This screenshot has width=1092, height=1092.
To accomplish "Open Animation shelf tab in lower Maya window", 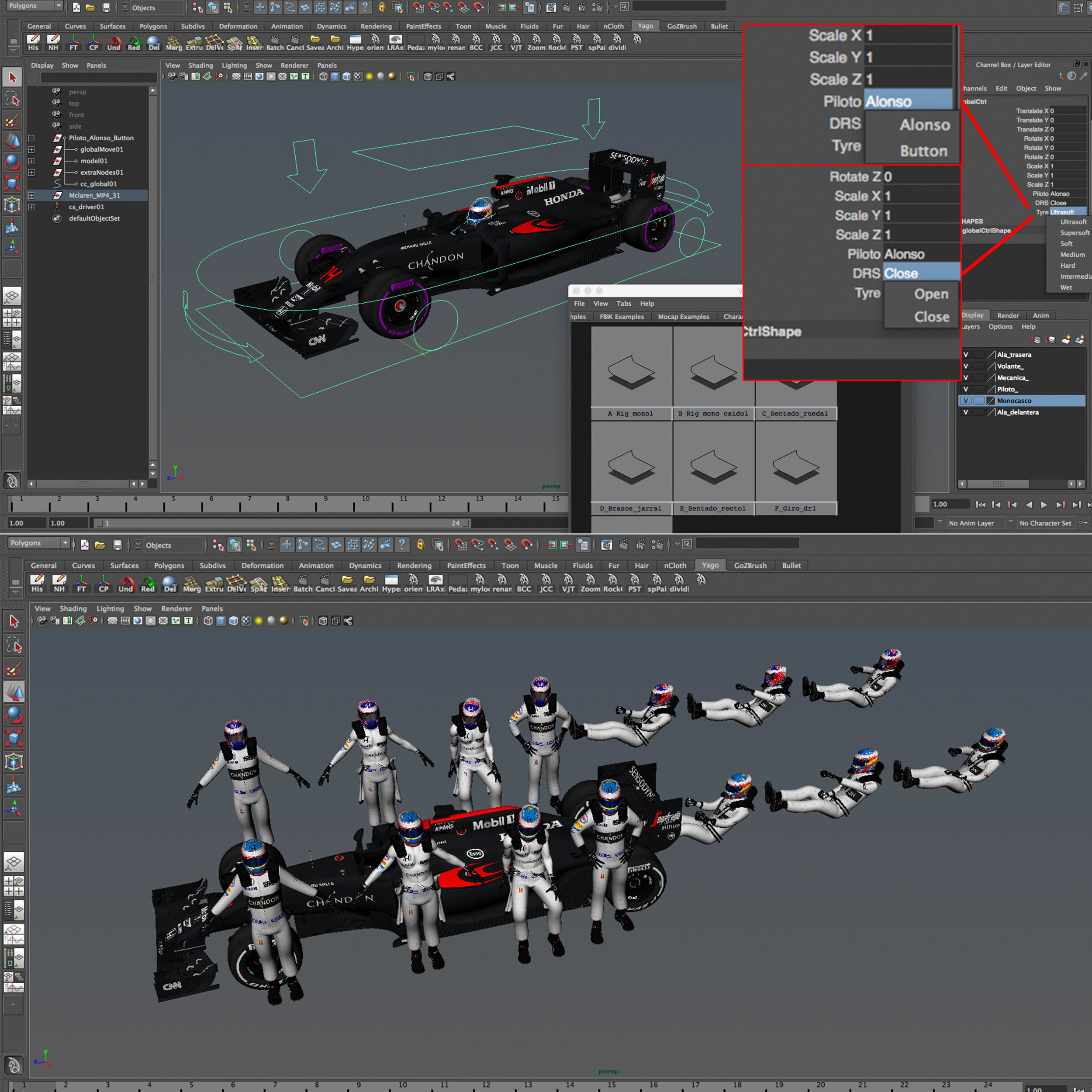I will pos(316,565).
